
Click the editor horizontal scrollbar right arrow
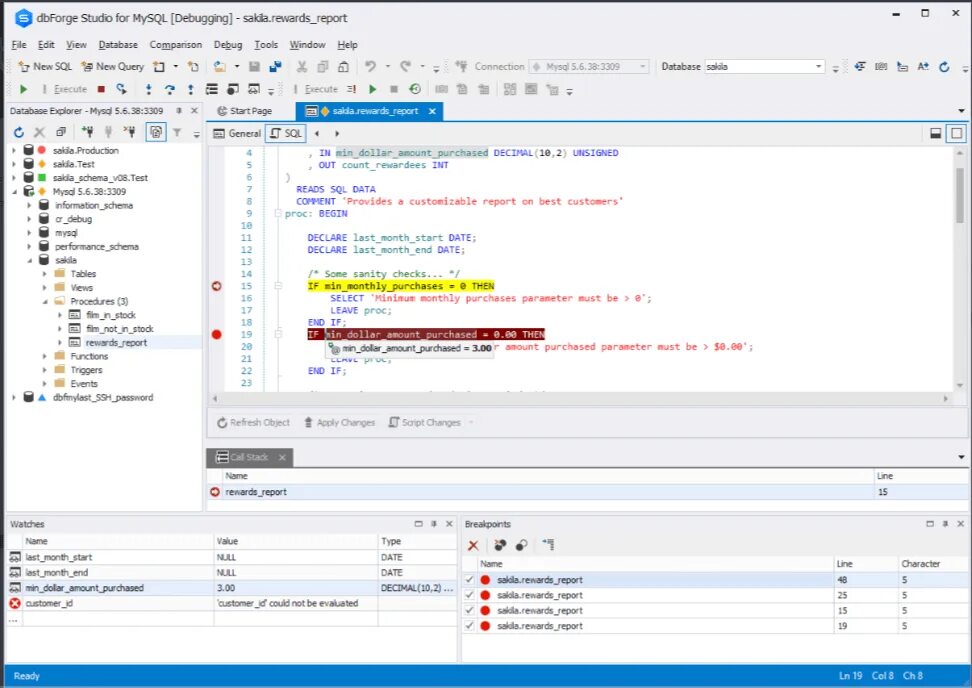tap(946, 399)
